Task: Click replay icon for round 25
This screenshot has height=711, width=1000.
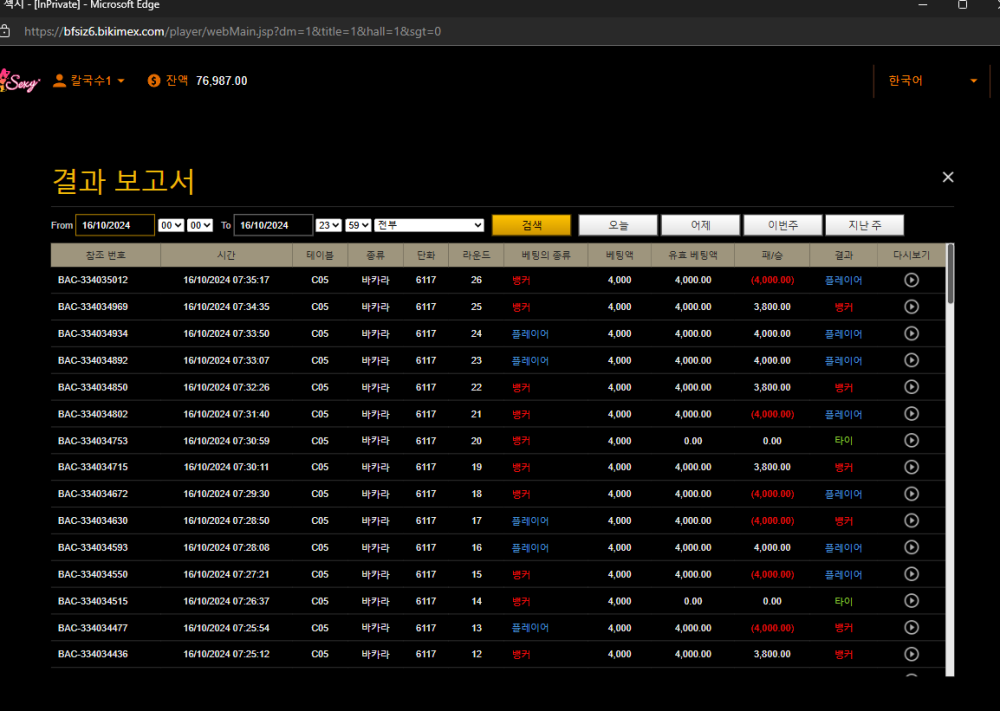Action: [911, 307]
